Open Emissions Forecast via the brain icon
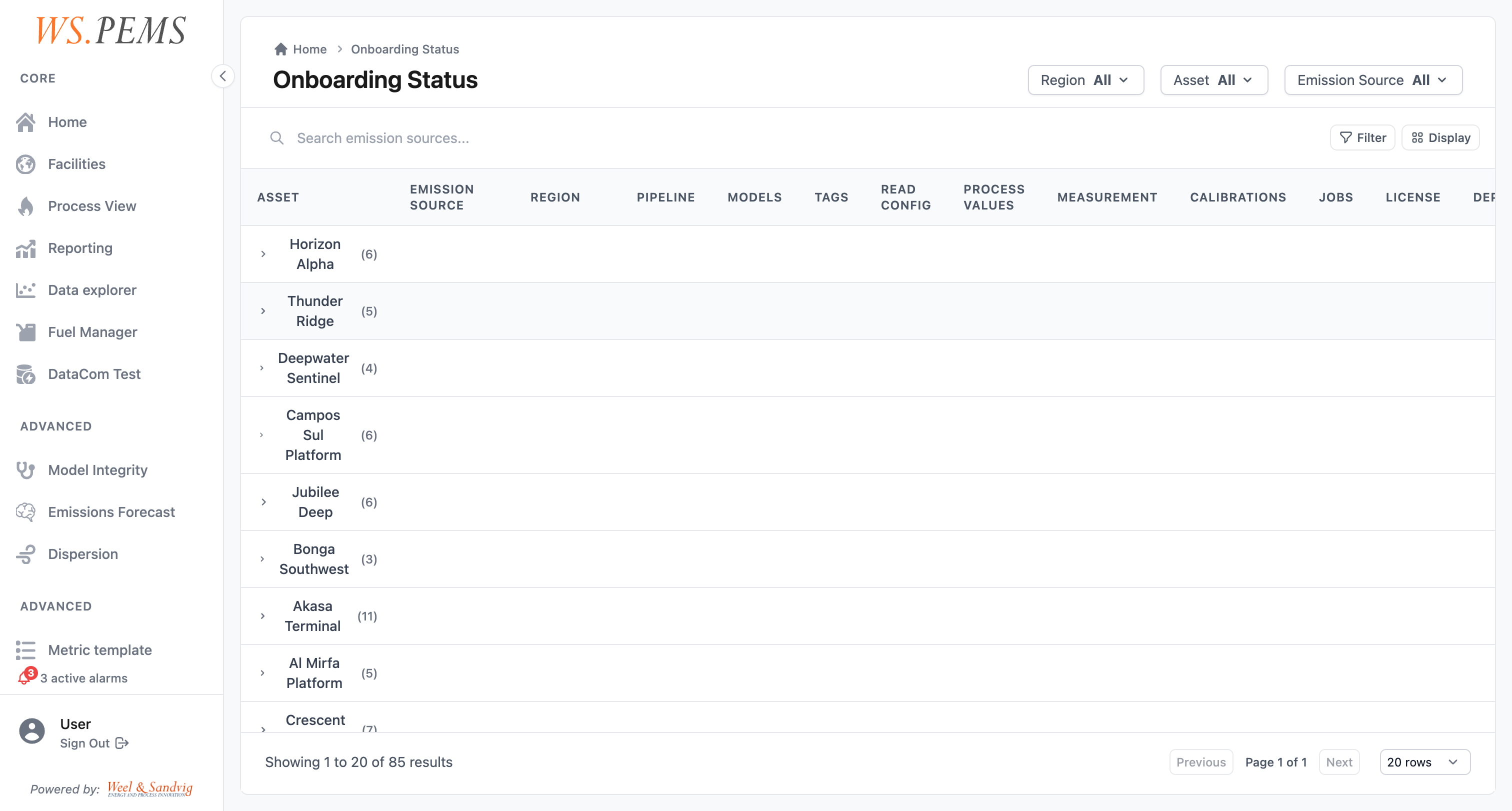The image size is (1512, 811). pyautogui.click(x=26, y=512)
